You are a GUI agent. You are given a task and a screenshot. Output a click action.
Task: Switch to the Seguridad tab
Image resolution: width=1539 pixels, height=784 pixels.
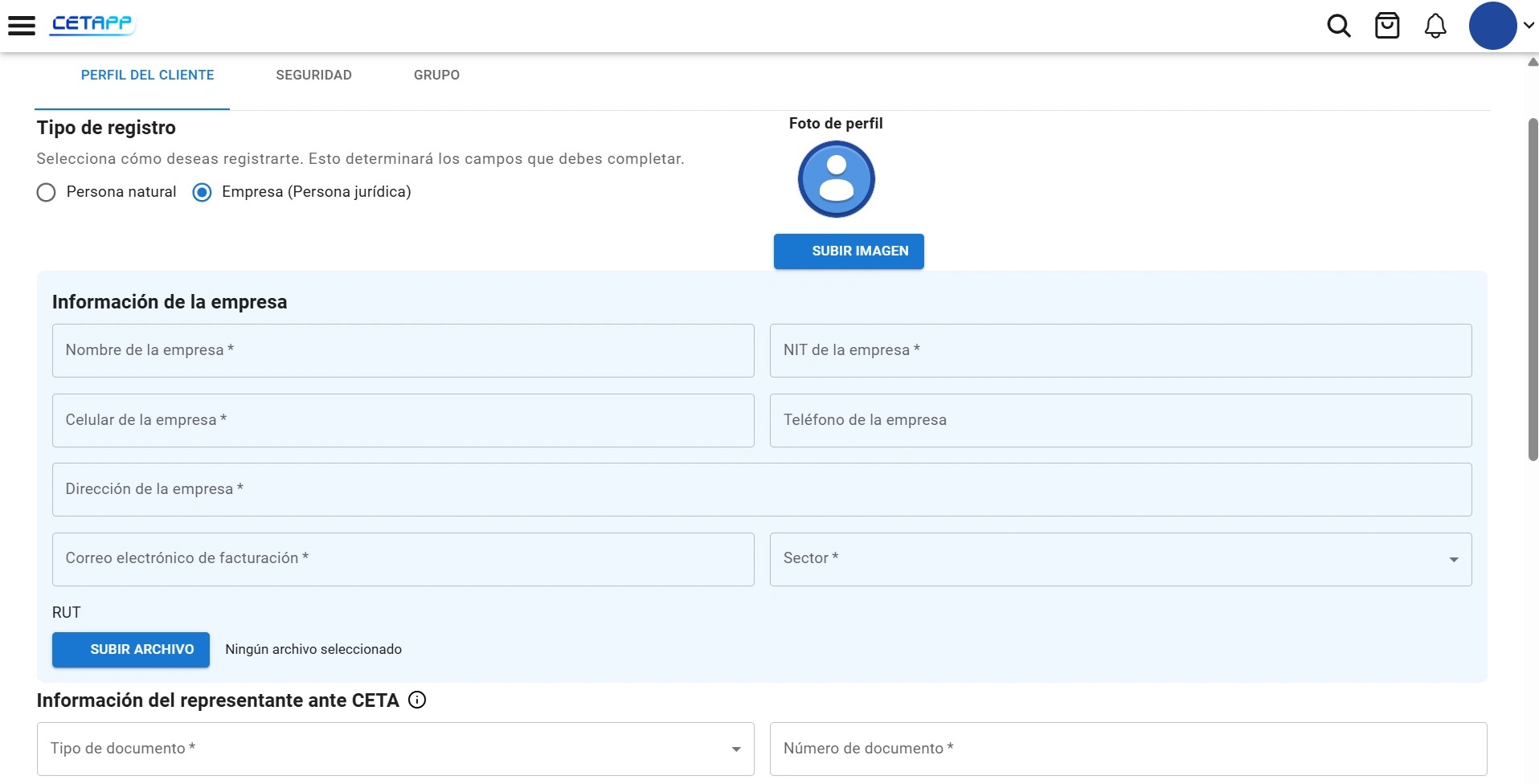pyautogui.click(x=313, y=75)
